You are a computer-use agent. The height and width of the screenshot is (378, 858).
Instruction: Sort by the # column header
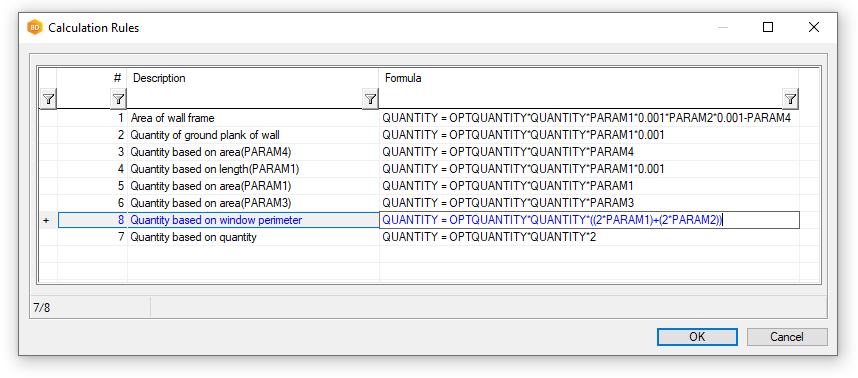(92, 78)
